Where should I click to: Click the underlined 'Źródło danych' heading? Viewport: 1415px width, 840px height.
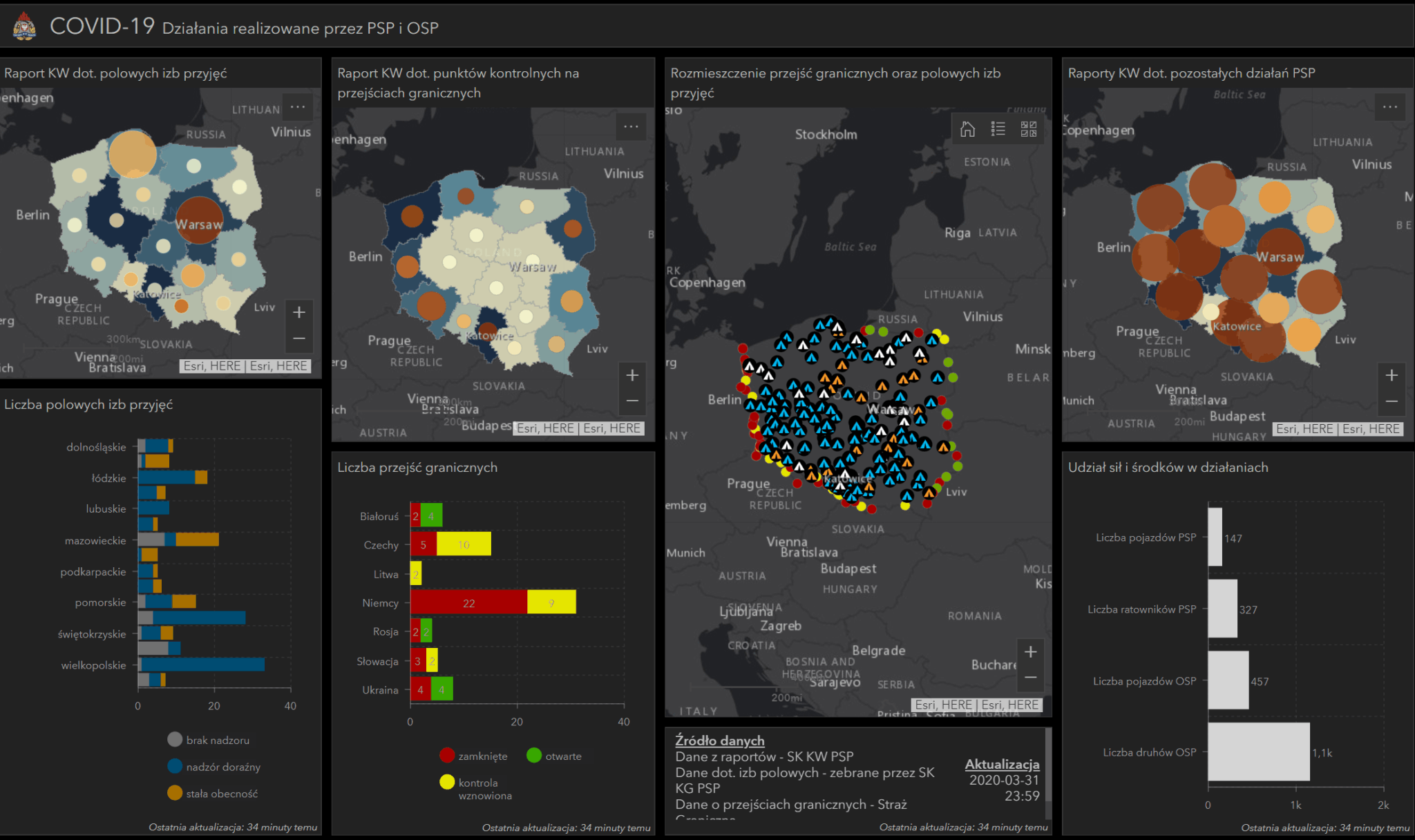720,740
